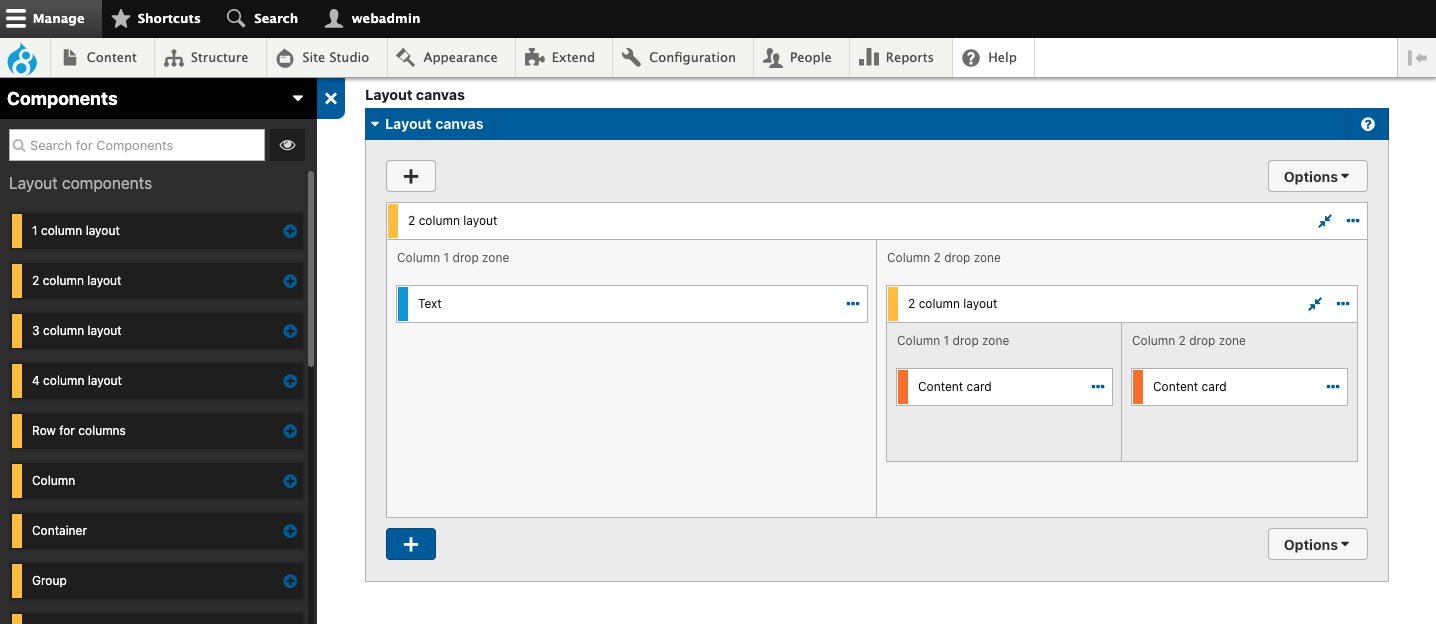Click the blue swatch on Text component
Screen dimensions: 1436x624
403,304
